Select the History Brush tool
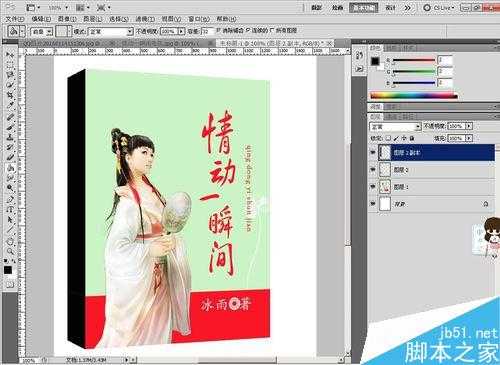The height and width of the screenshot is (365, 500). click(10, 147)
